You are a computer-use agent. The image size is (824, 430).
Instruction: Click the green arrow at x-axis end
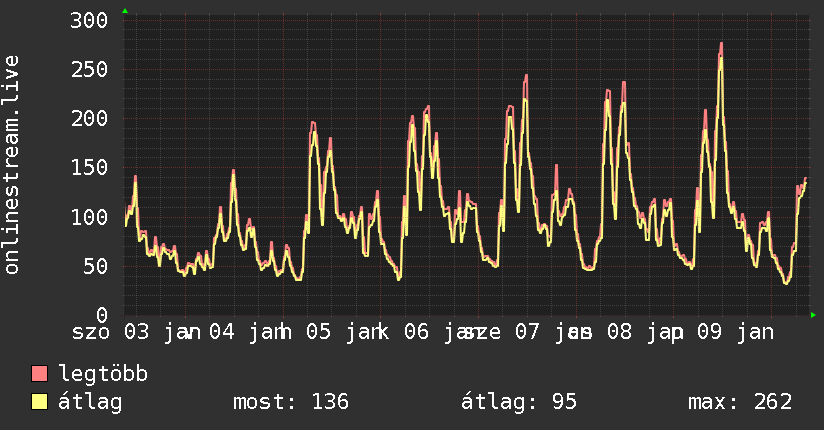click(813, 315)
